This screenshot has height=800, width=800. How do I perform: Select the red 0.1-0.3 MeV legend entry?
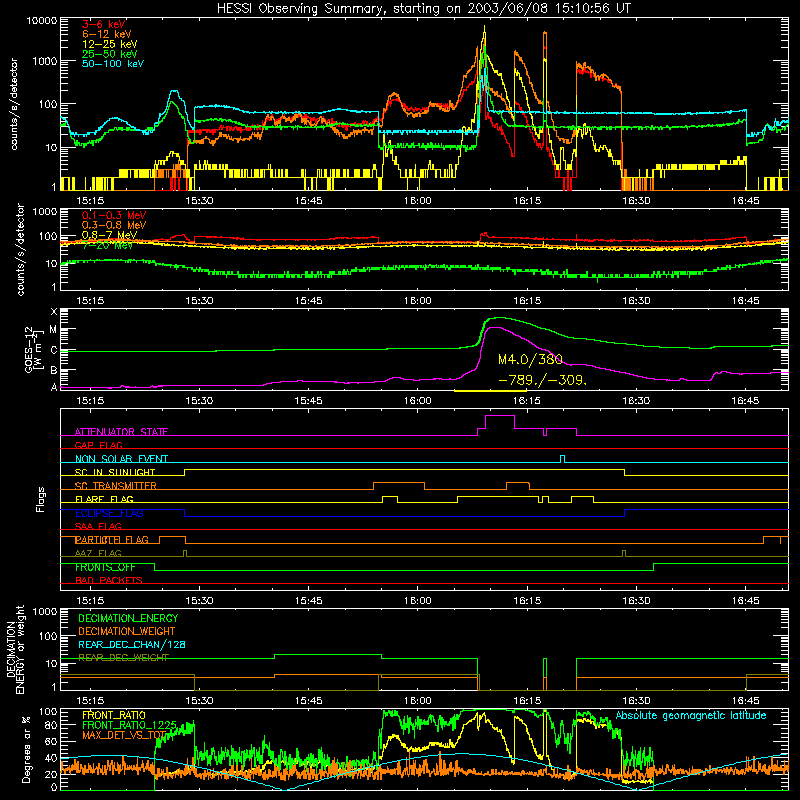coord(114,215)
